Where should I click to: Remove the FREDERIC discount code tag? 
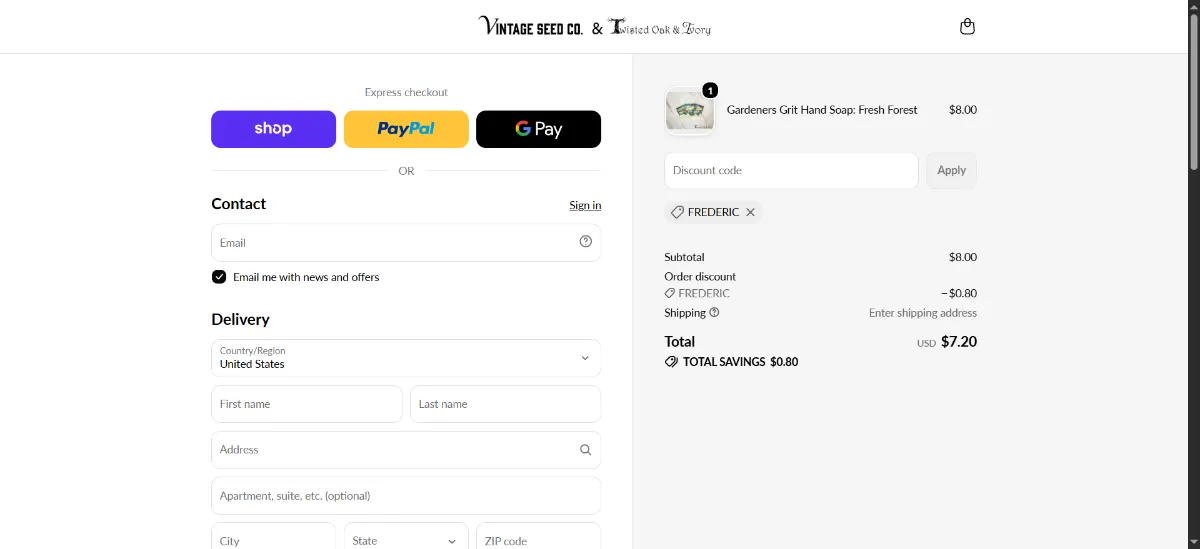750,212
